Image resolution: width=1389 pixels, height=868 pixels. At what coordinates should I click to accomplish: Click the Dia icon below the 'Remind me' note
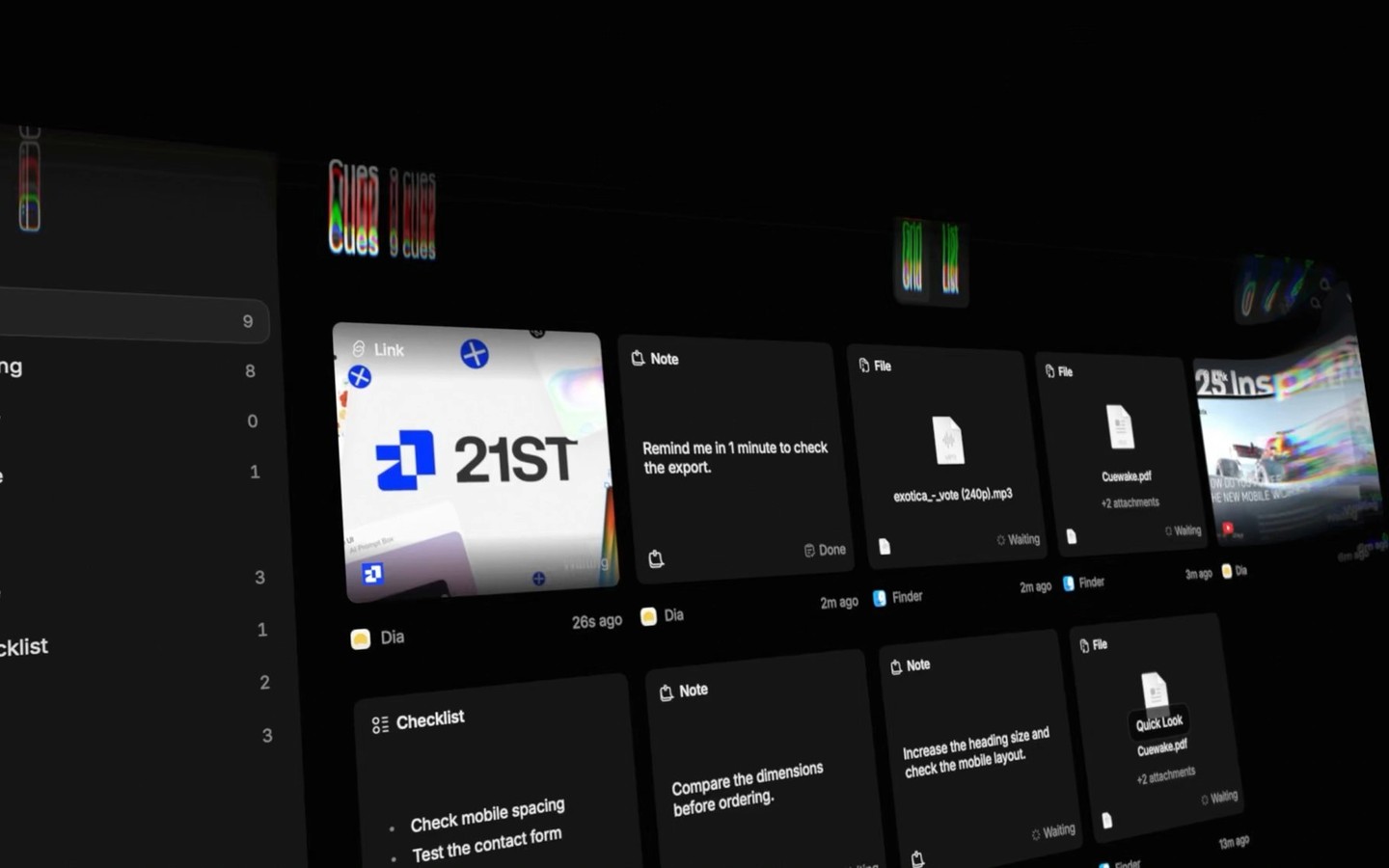649,616
